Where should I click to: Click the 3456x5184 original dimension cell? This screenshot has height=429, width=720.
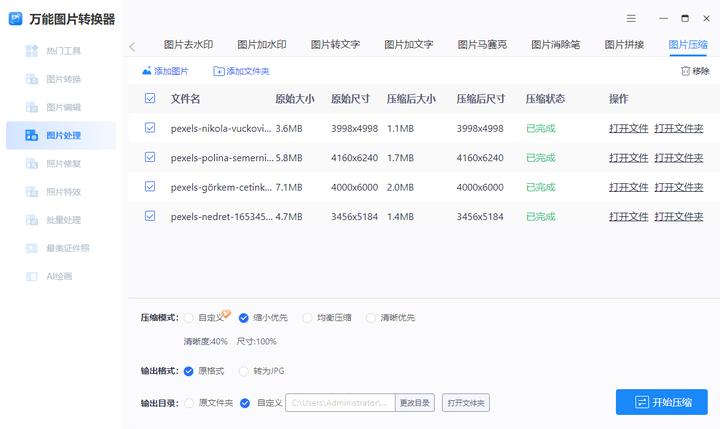tap(354, 217)
